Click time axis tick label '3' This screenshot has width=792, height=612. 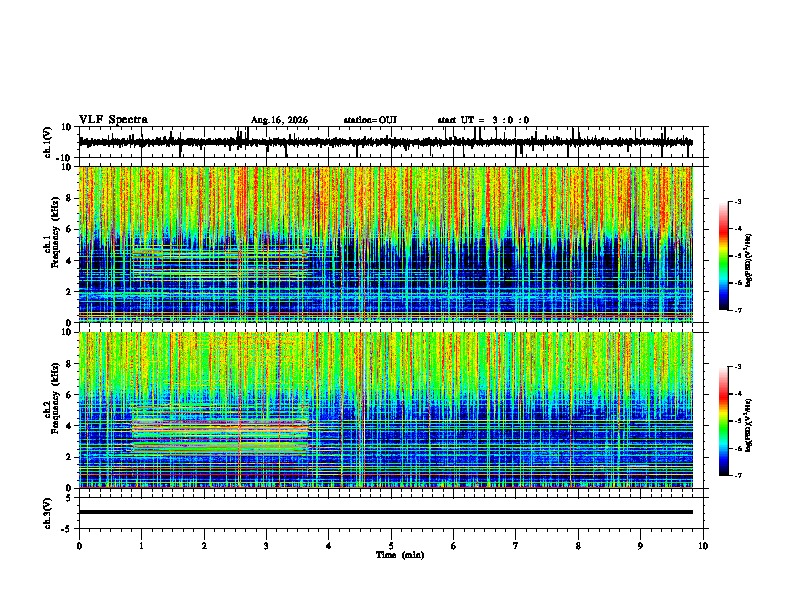click(266, 546)
